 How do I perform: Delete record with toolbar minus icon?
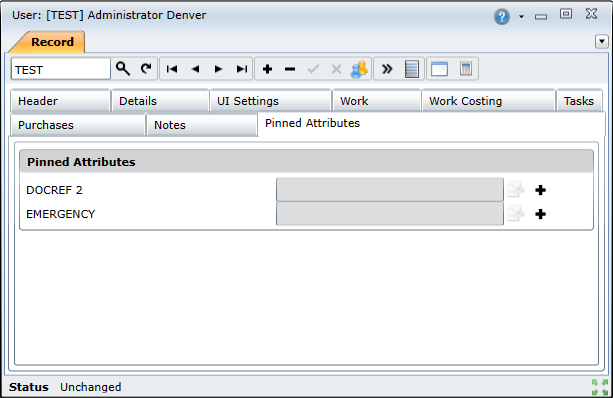[x=290, y=69]
